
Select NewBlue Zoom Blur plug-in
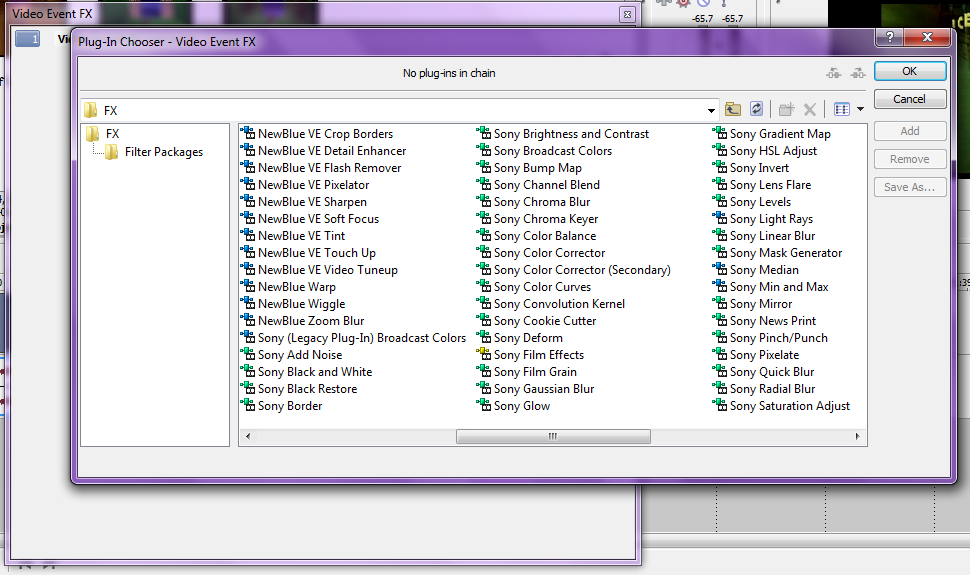pyautogui.click(x=303, y=321)
